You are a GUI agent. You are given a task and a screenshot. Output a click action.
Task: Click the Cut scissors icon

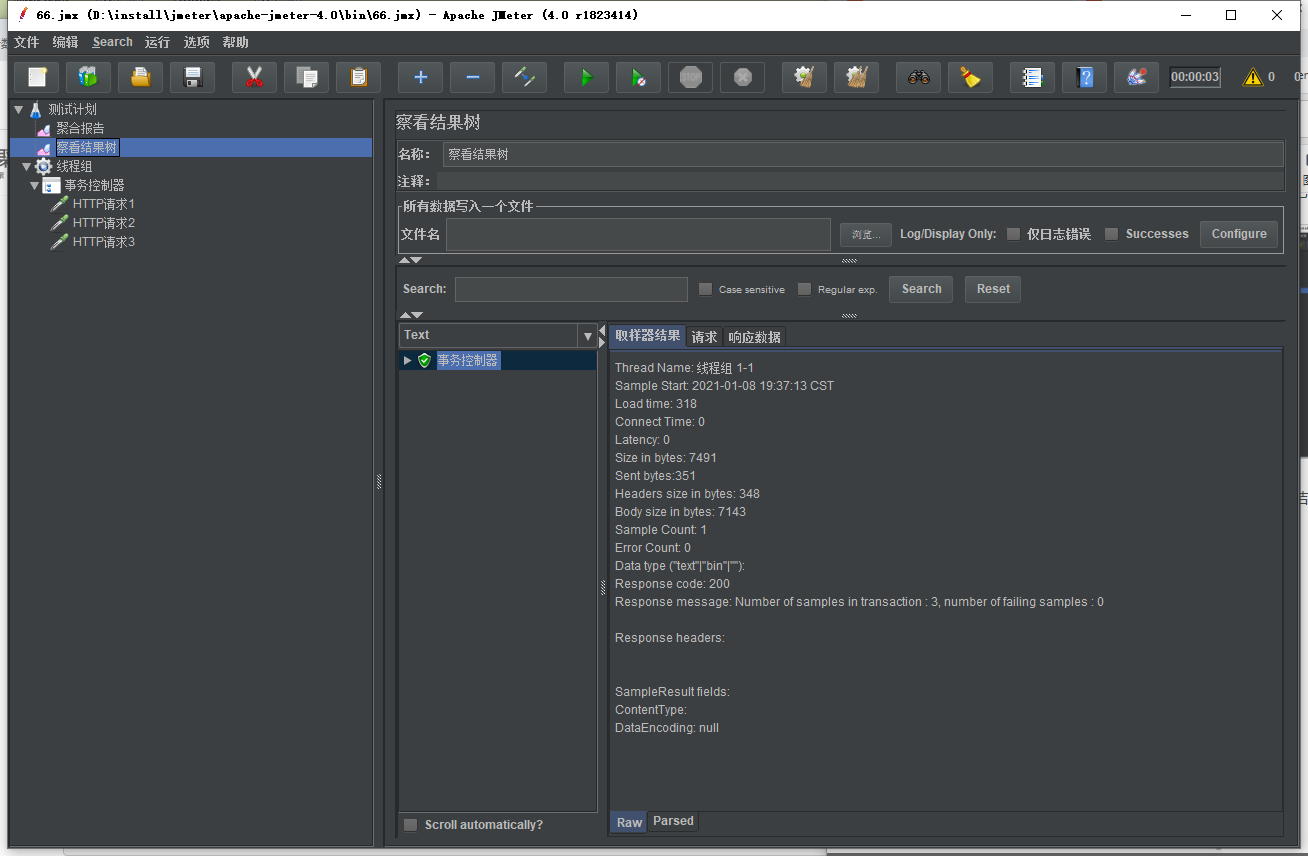255,77
